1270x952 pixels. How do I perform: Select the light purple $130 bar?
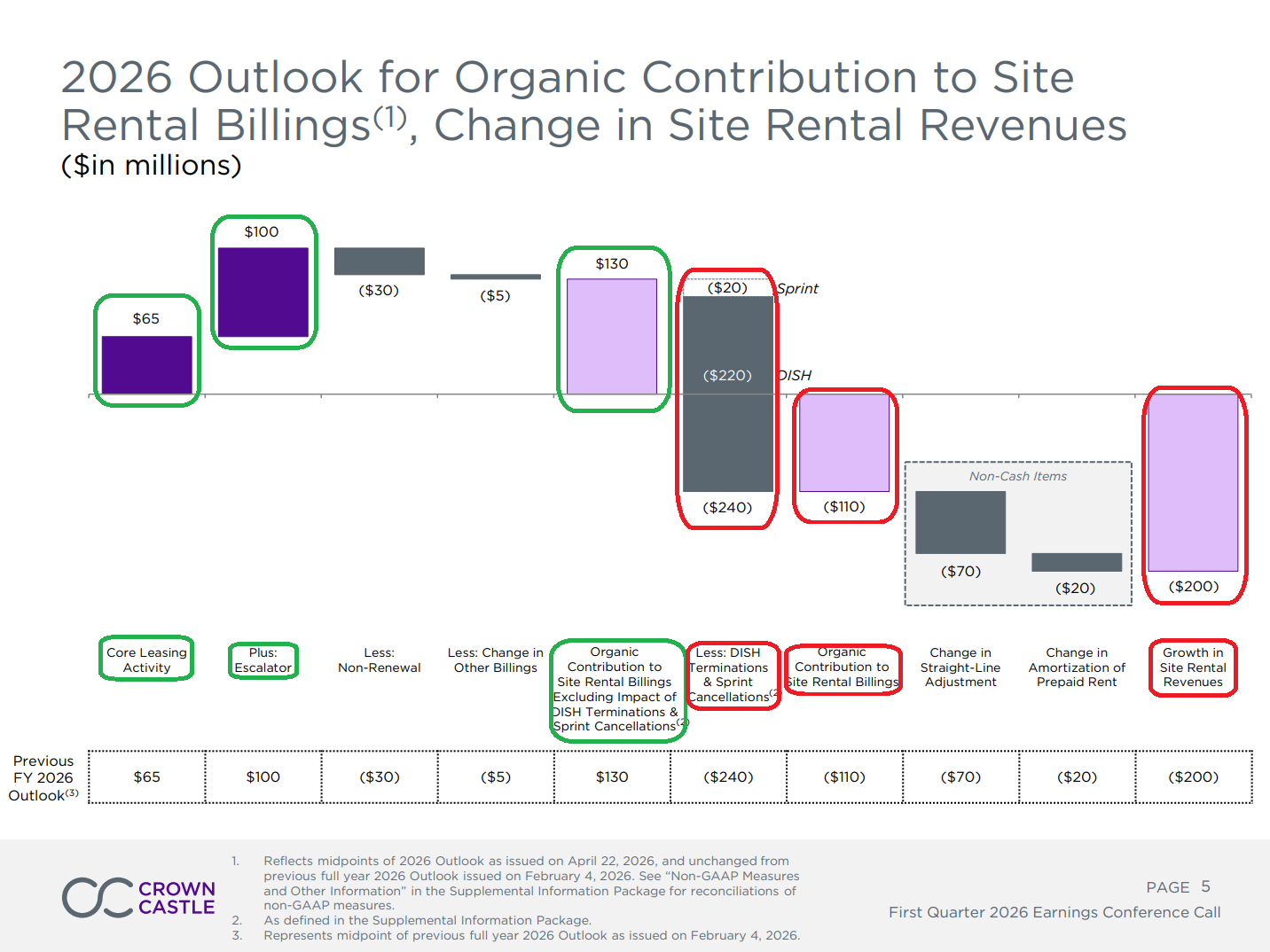pyautogui.click(x=612, y=336)
